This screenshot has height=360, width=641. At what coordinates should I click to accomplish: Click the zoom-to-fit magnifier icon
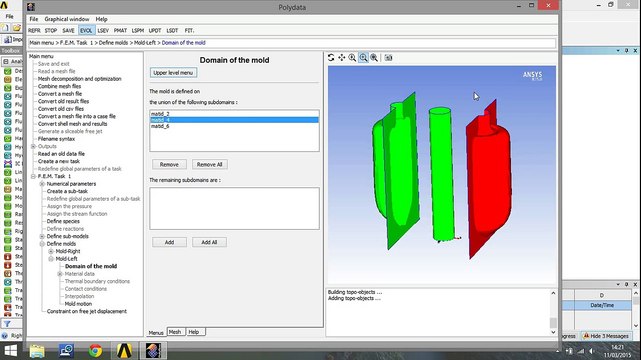click(374, 58)
